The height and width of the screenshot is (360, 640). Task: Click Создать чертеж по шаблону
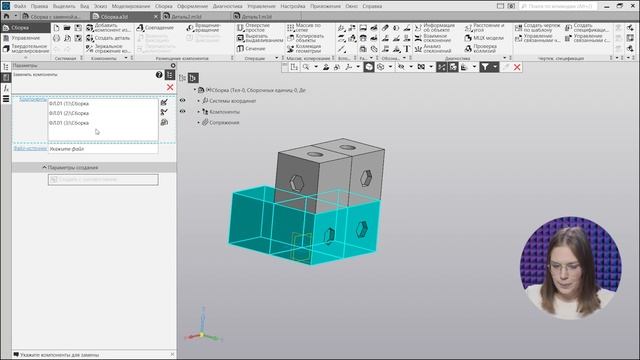538,28
